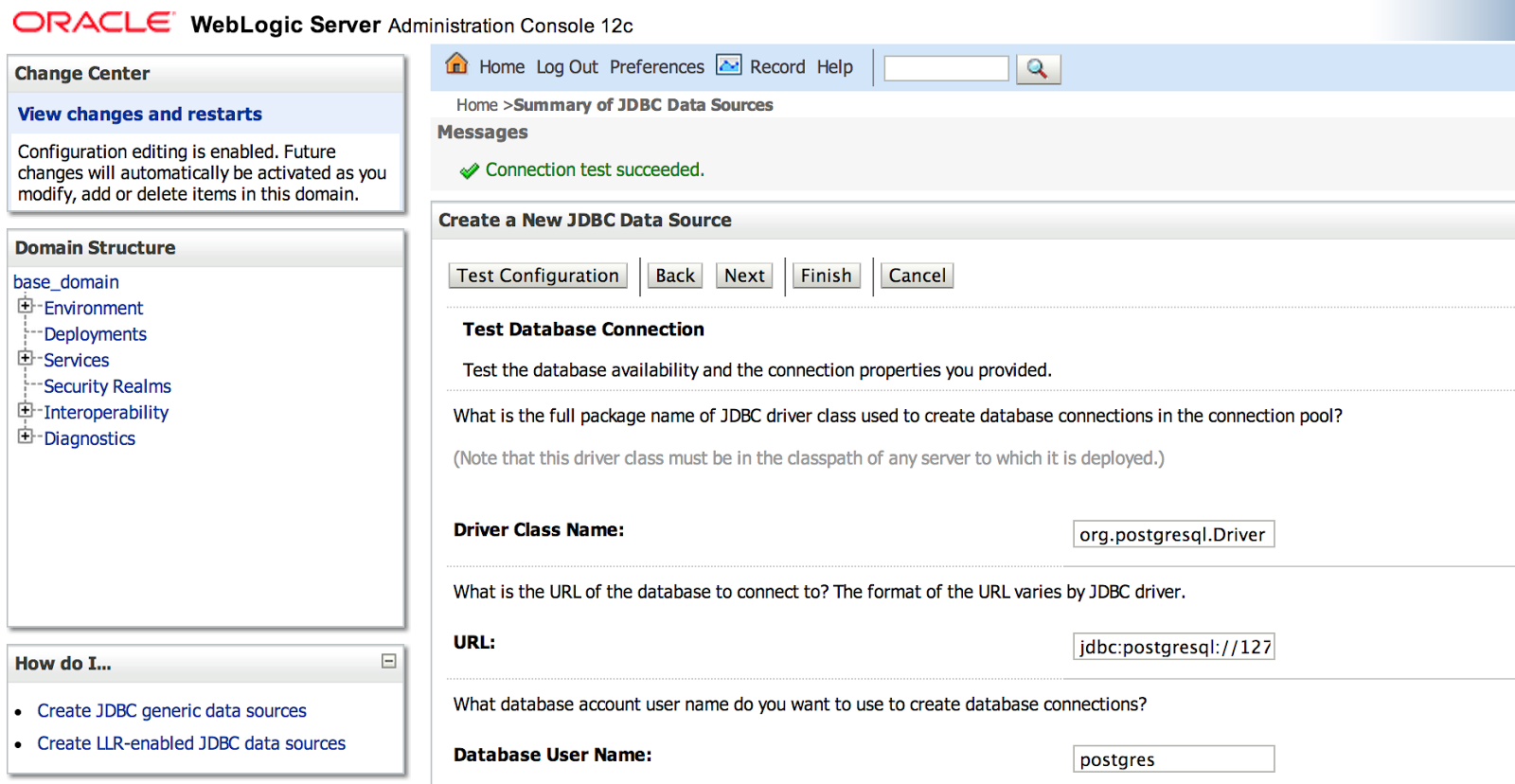Screen dimensions: 1515x784
Task: Click the URL input field
Action: pyautogui.click(x=1174, y=647)
